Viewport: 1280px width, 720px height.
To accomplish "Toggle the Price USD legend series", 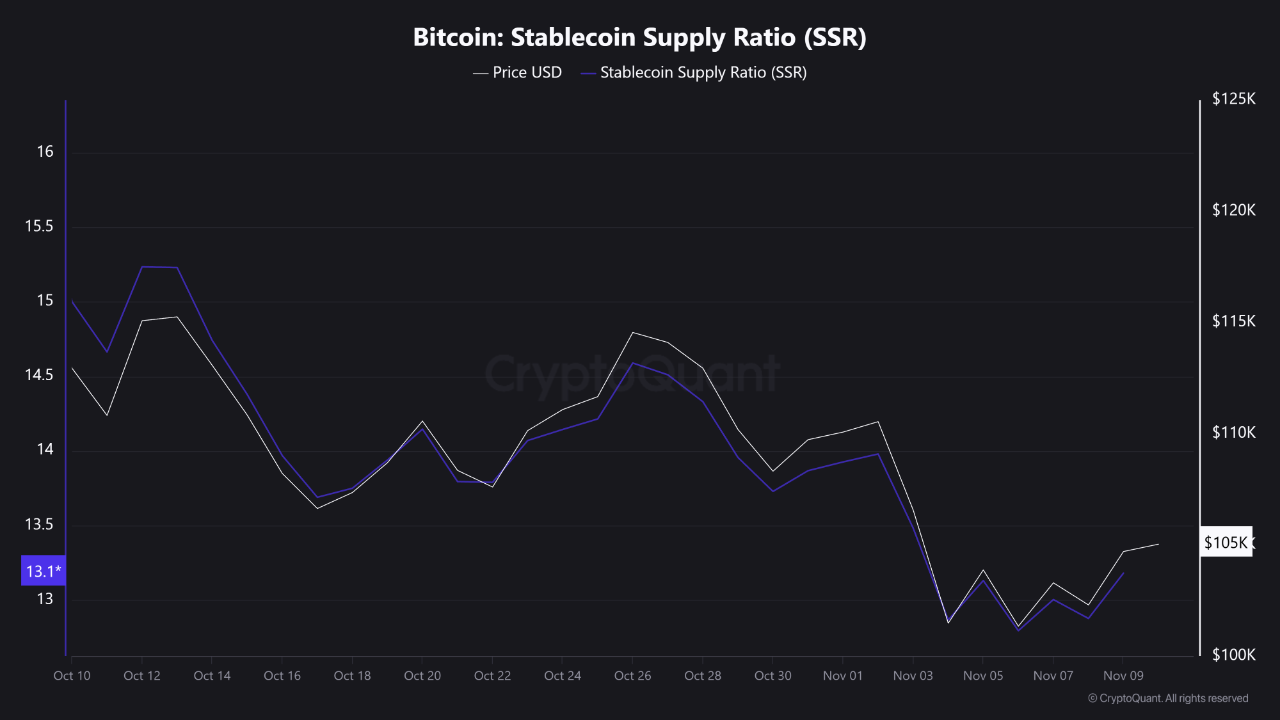I will point(527,72).
